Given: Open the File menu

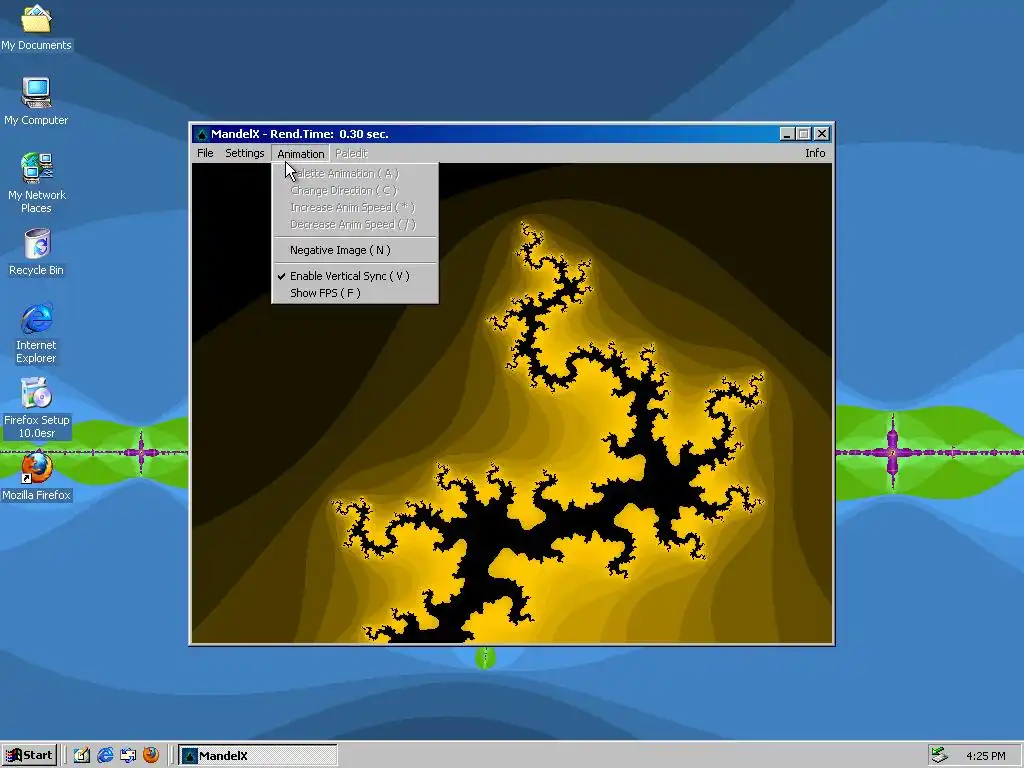Looking at the screenshot, I should coord(205,153).
